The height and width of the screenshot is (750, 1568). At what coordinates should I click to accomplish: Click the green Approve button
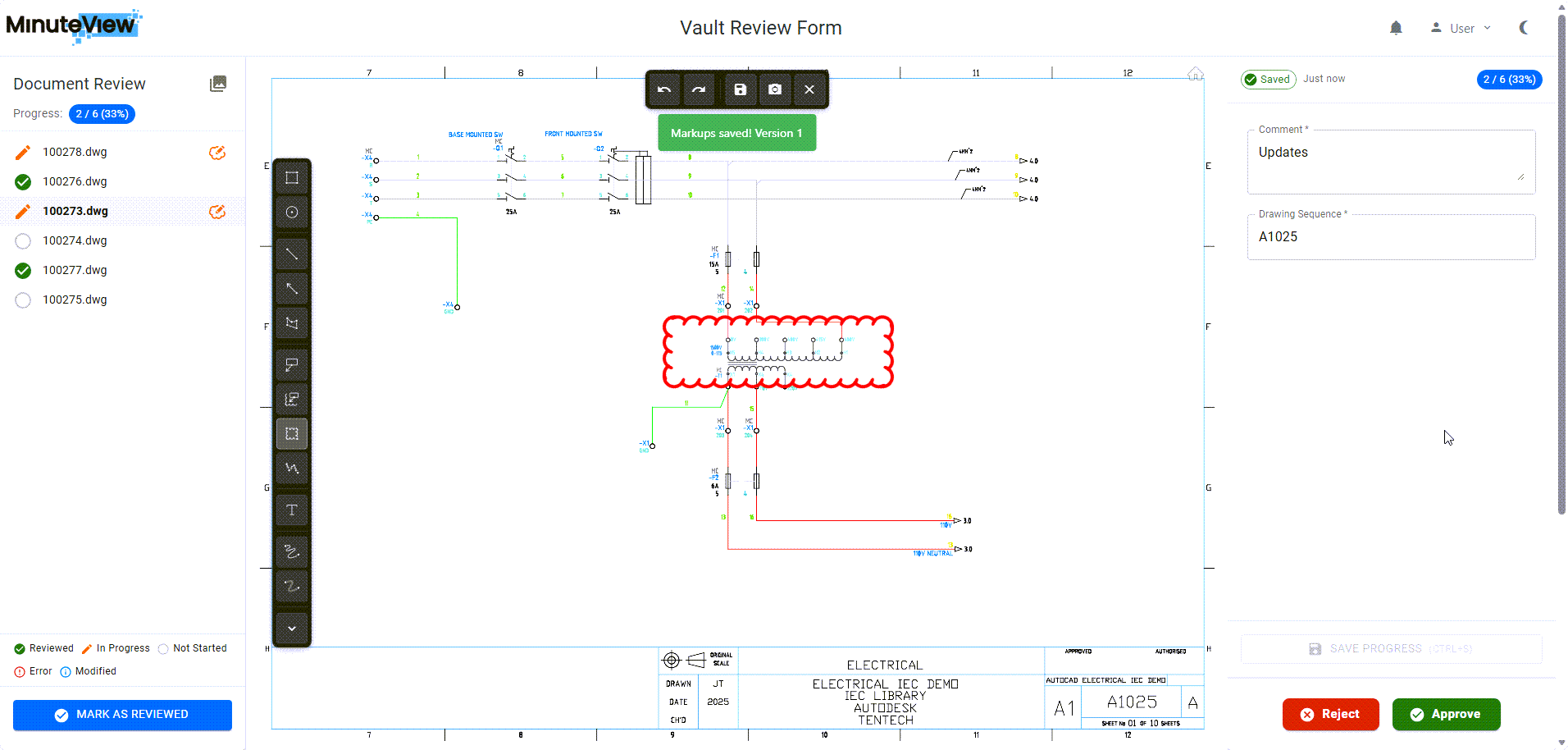coord(1446,714)
